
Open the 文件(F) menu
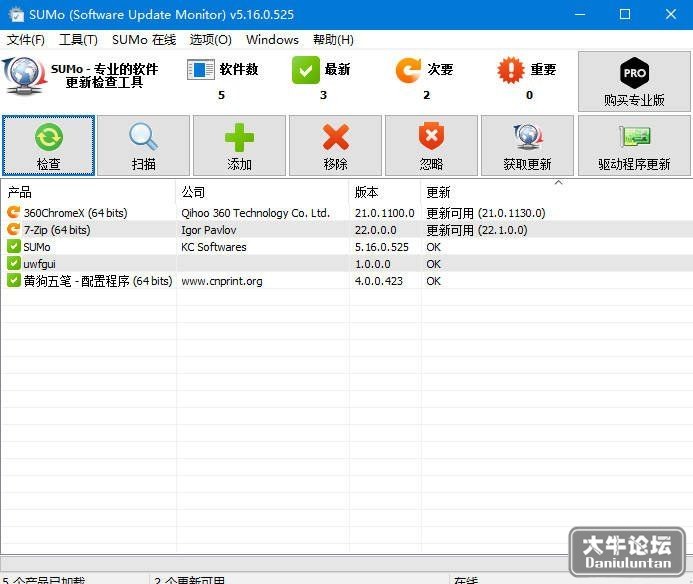pyautogui.click(x=26, y=40)
